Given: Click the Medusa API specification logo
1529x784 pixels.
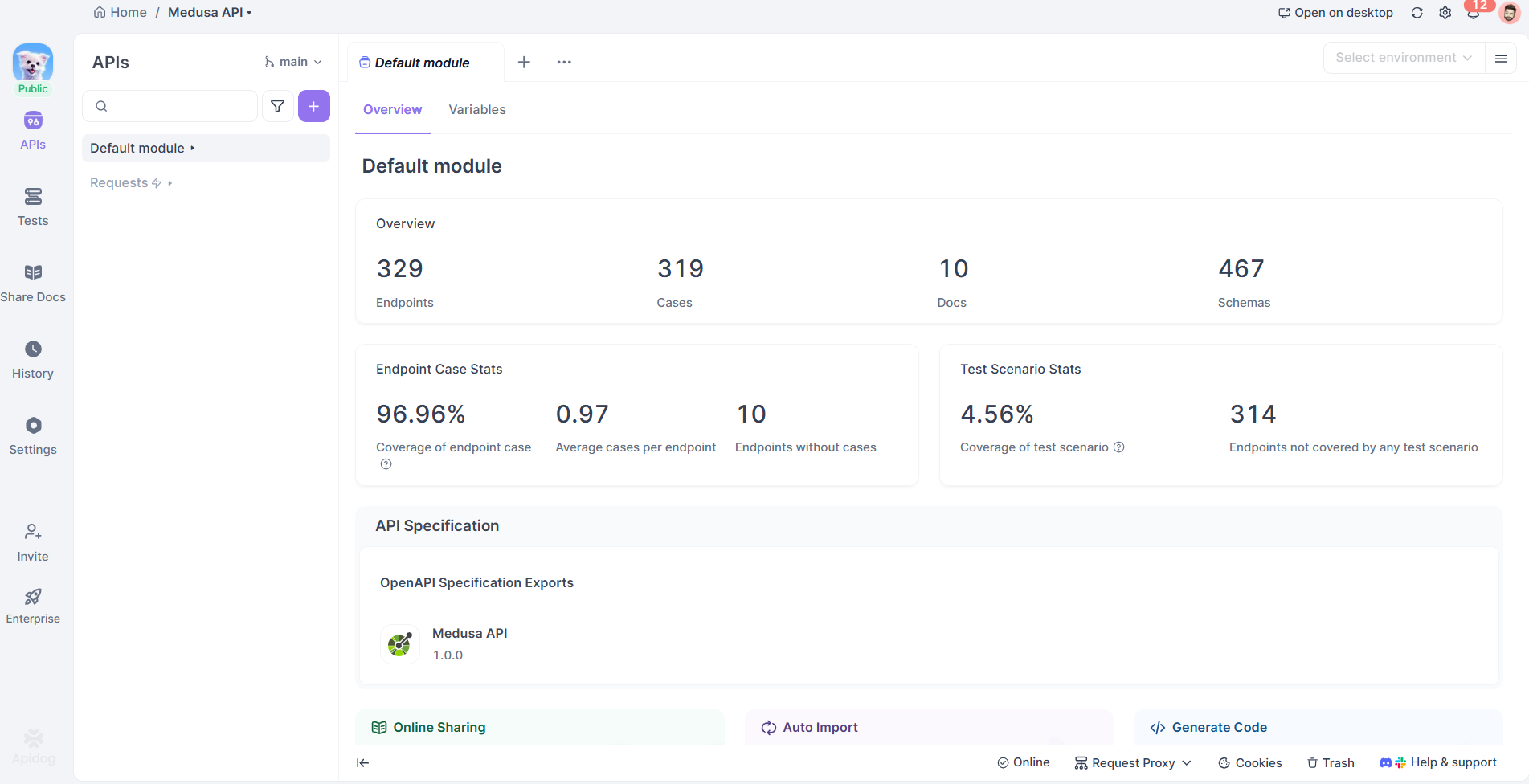Looking at the screenshot, I should 399,644.
